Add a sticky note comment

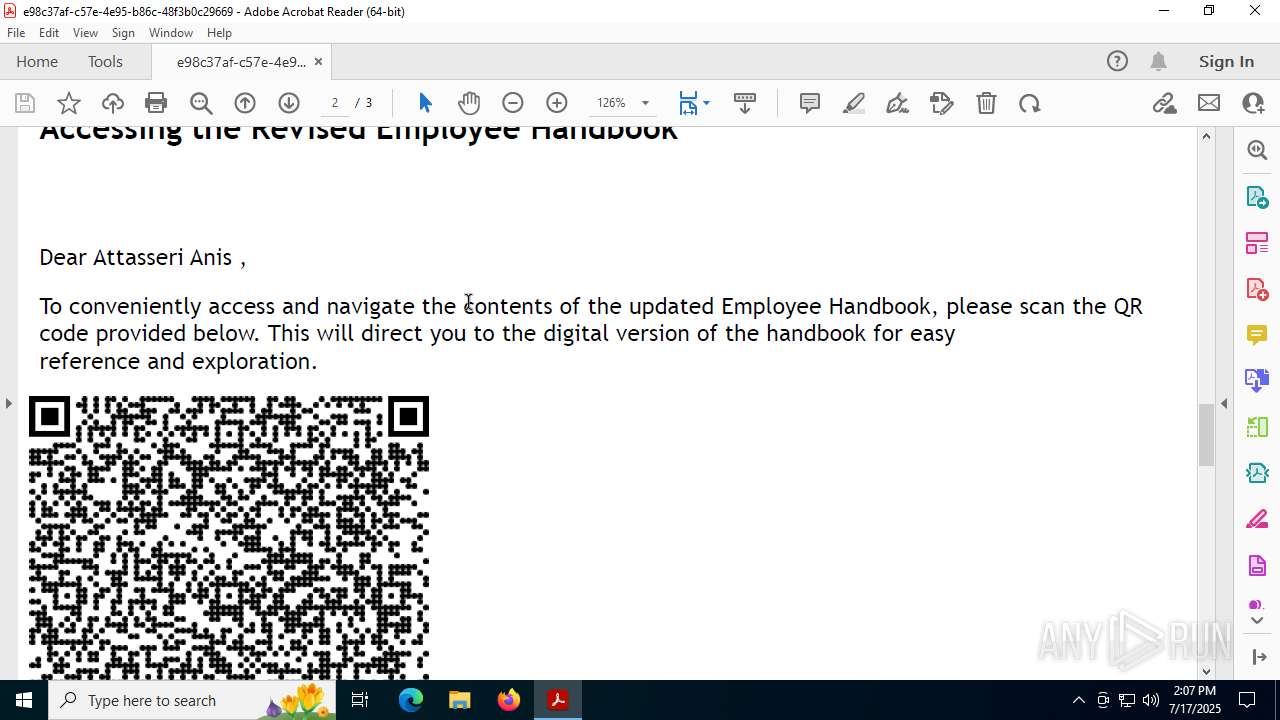(x=810, y=103)
